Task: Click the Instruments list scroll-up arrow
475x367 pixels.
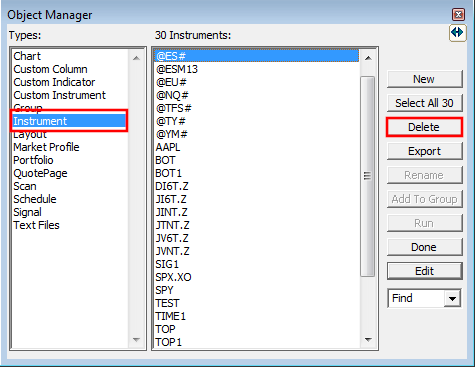Action: coord(368,58)
